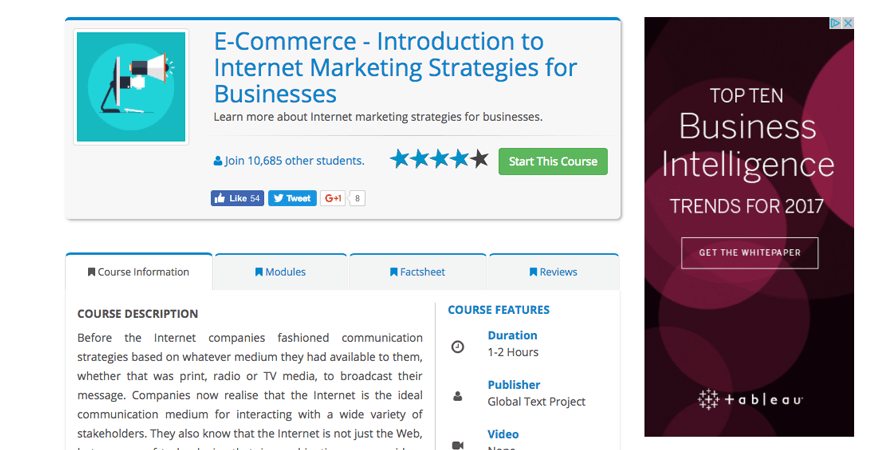Image resolution: width=880 pixels, height=450 pixels.
Task: Click the person icon beside Publisher
Action: click(458, 396)
